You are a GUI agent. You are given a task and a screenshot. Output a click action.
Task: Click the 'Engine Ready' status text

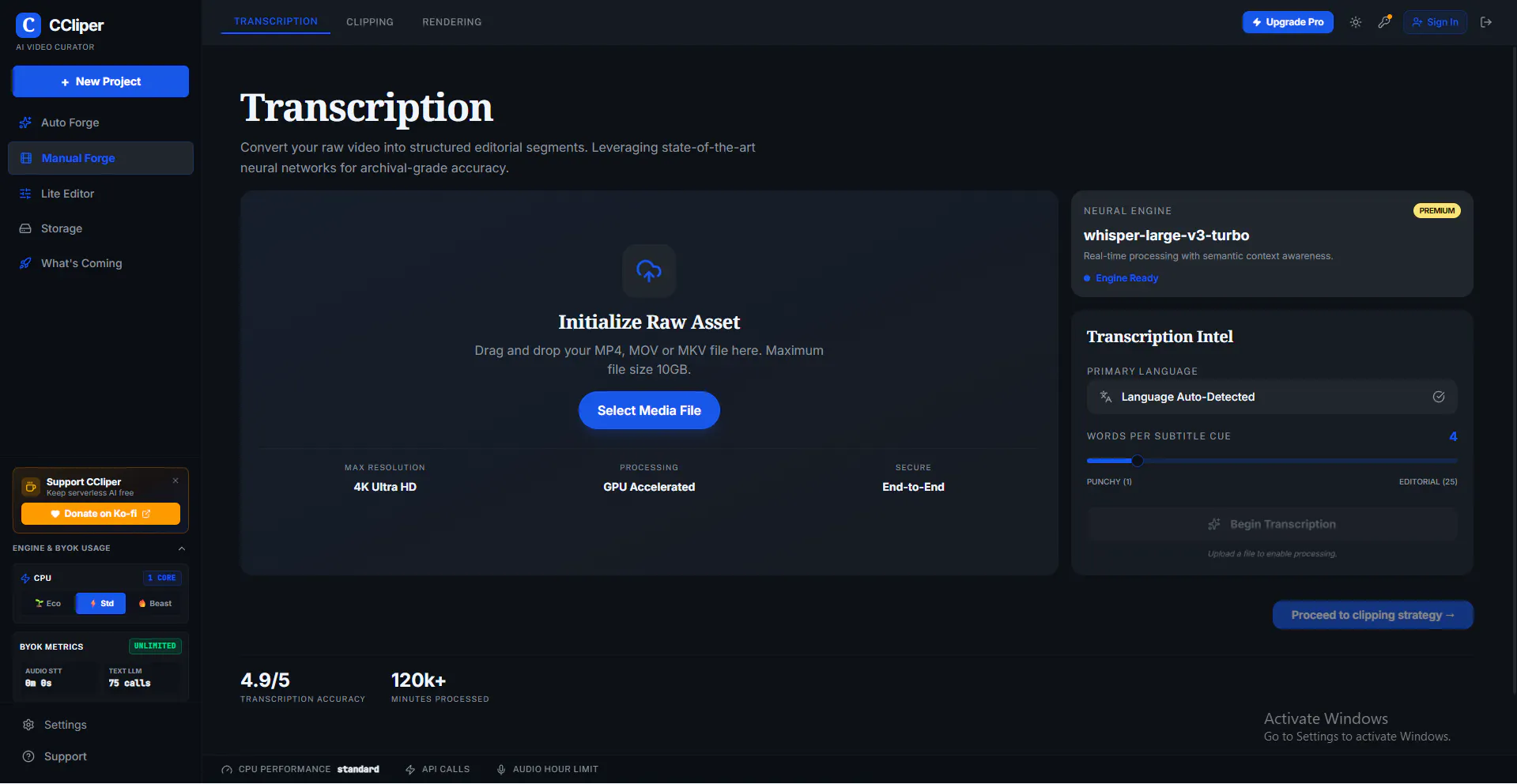pyautogui.click(x=1126, y=278)
